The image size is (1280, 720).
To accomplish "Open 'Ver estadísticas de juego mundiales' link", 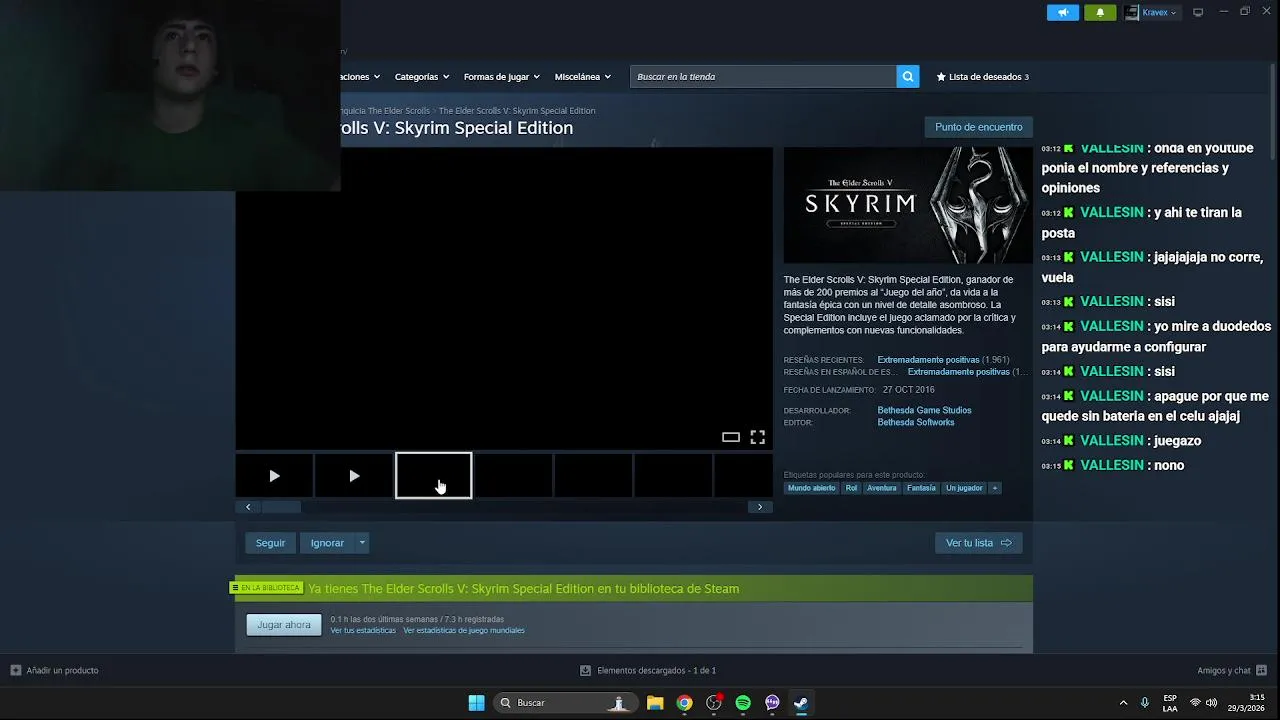I will (x=464, y=631).
